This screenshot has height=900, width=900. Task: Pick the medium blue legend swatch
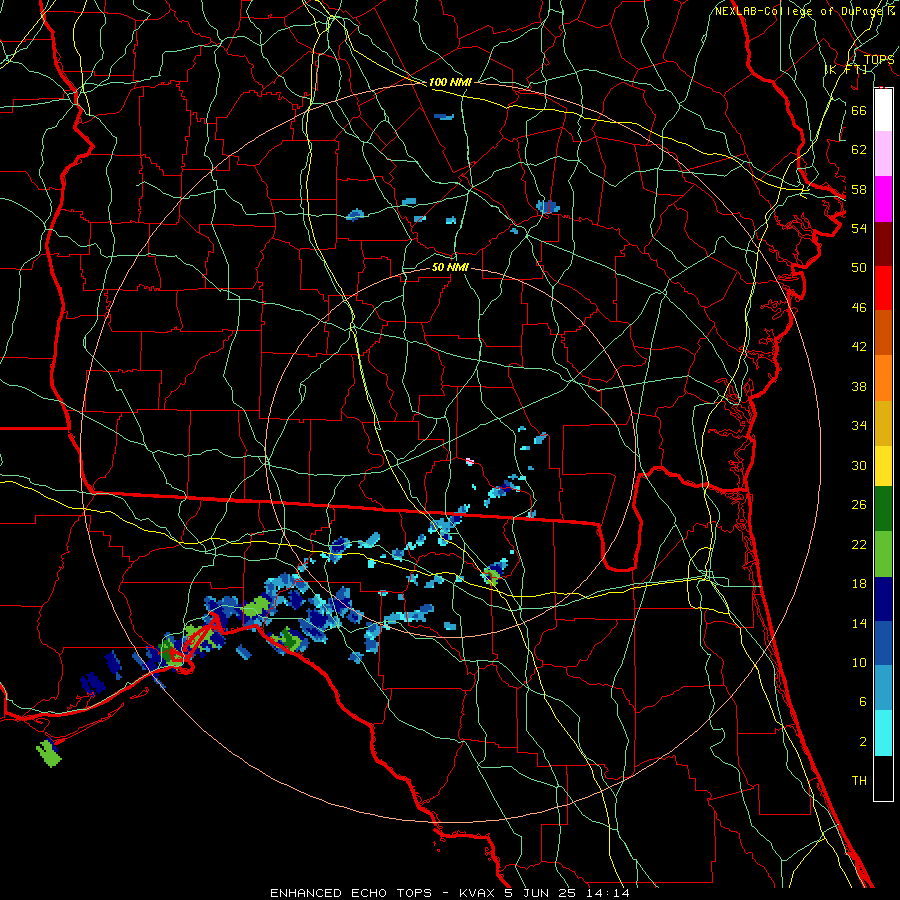(x=883, y=643)
